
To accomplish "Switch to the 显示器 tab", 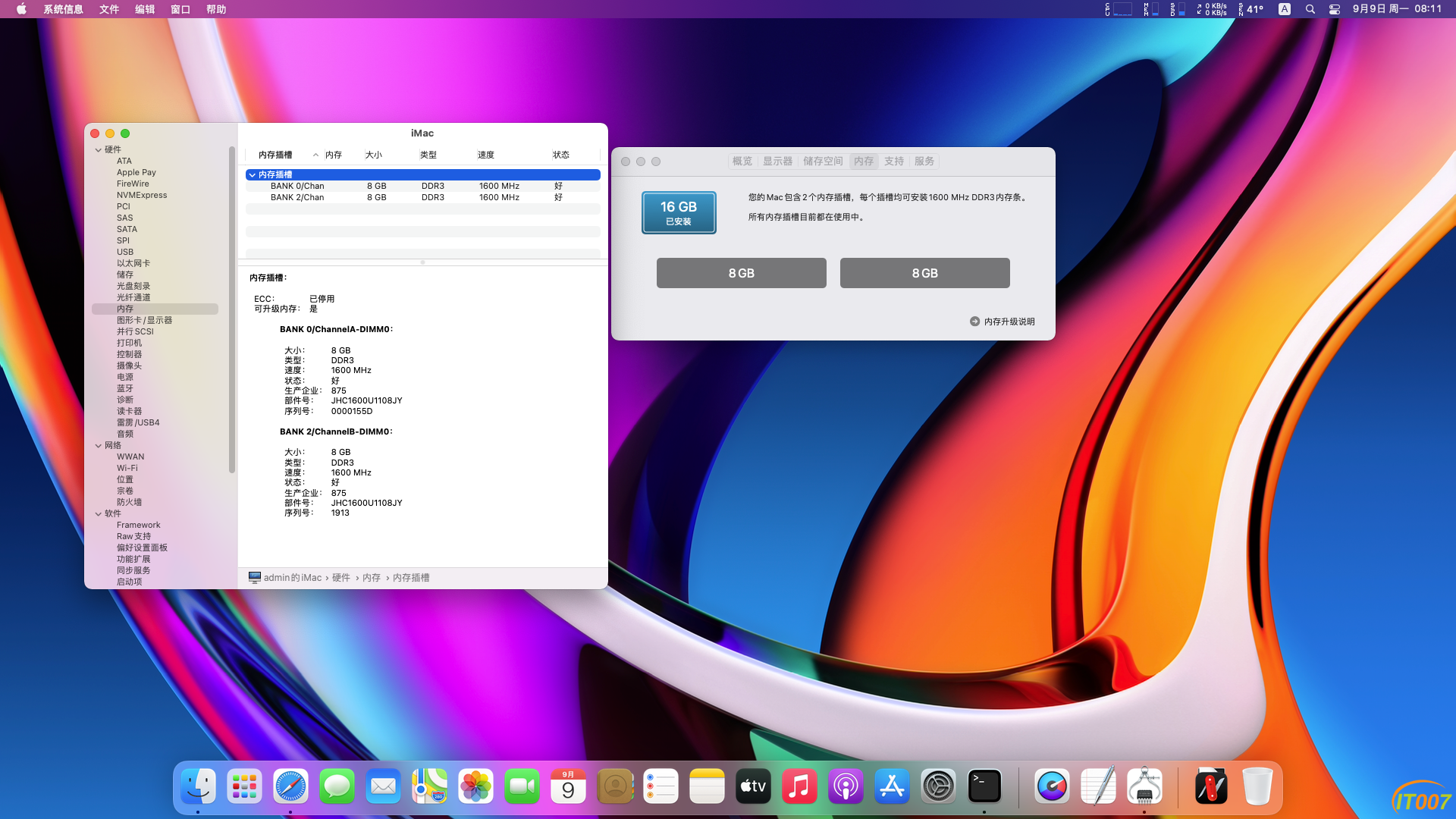I will (x=777, y=162).
